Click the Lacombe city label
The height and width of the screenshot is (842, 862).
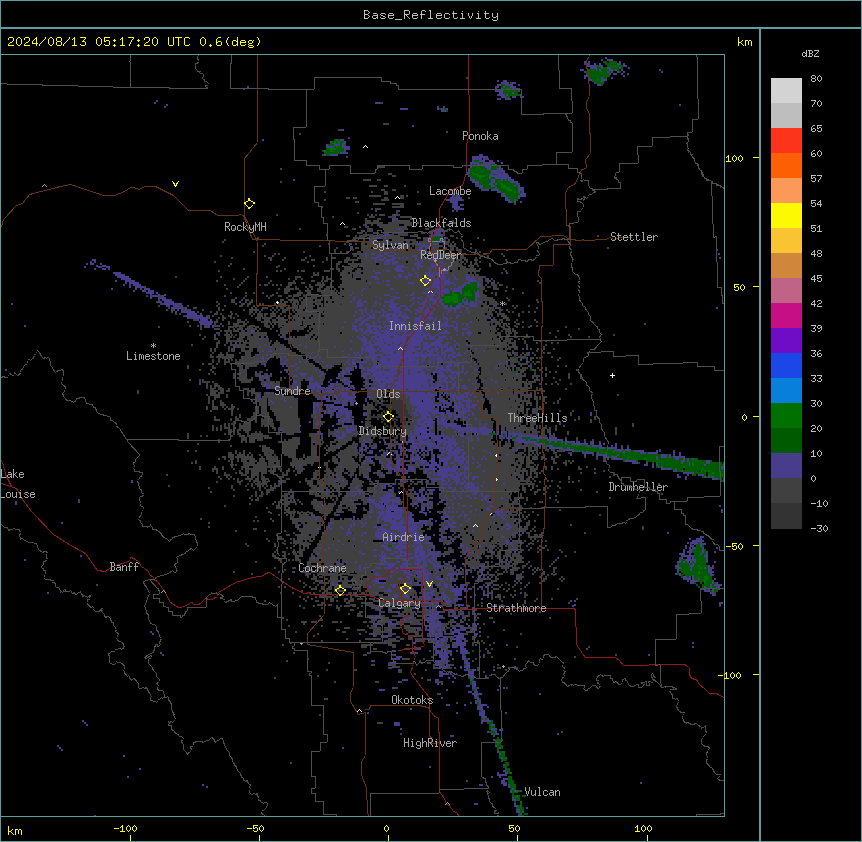(x=450, y=191)
